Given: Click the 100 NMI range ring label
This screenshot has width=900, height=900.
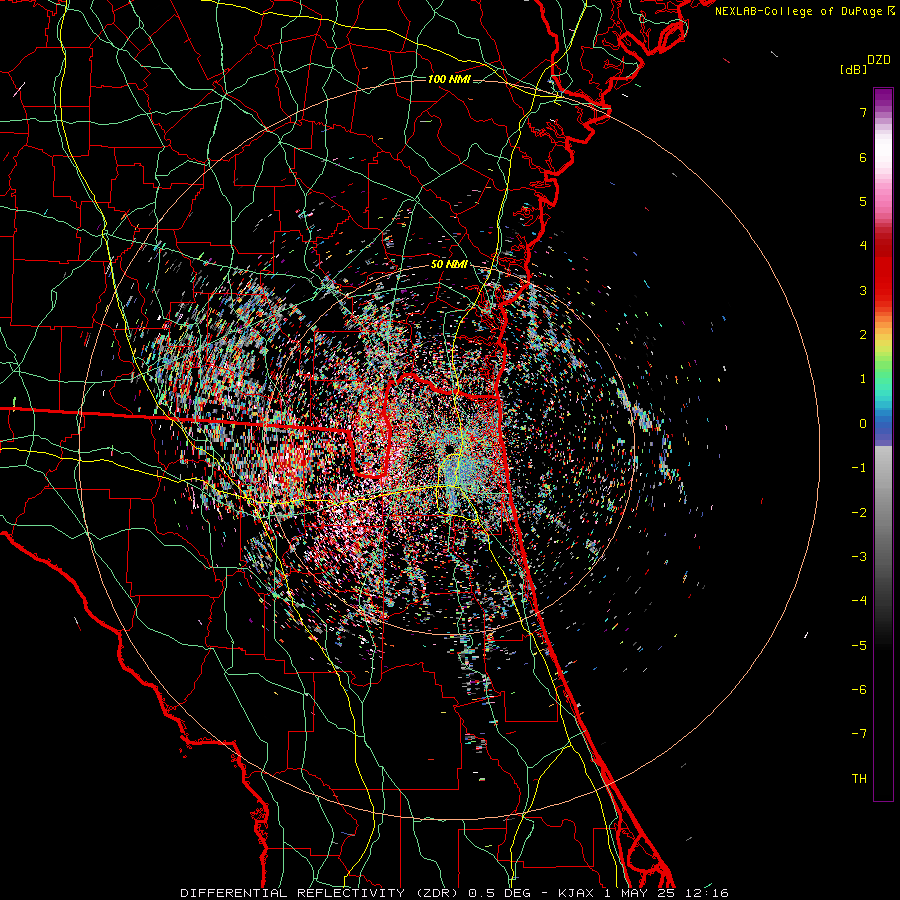Looking at the screenshot, I should (x=449, y=79).
